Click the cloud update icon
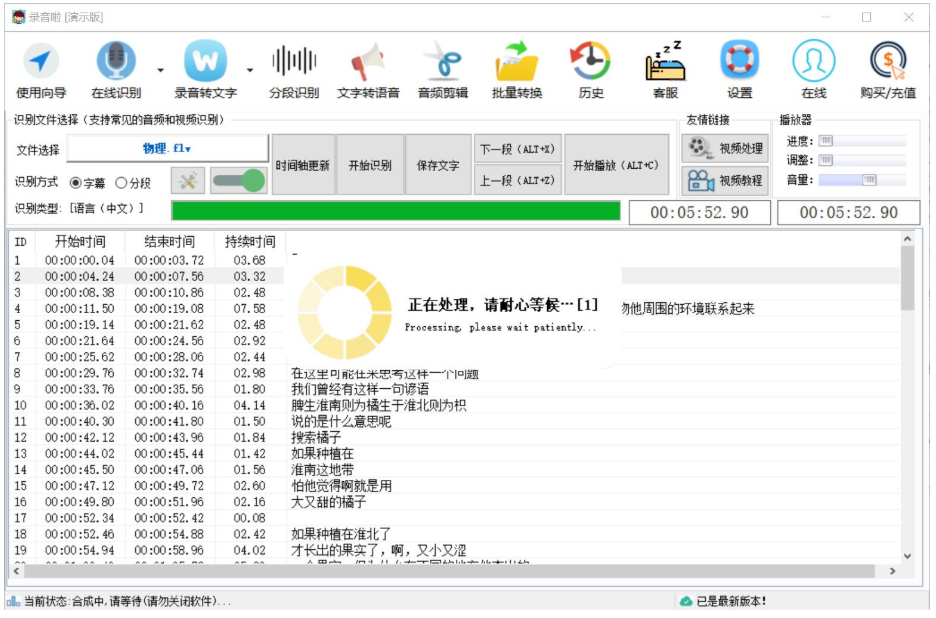The width and height of the screenshot is (936, 618). 686,602
